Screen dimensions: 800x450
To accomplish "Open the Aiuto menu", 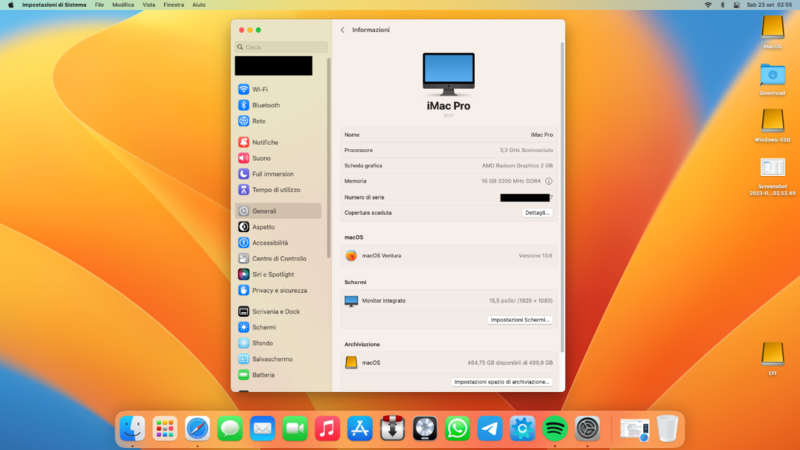I will 198,5.
